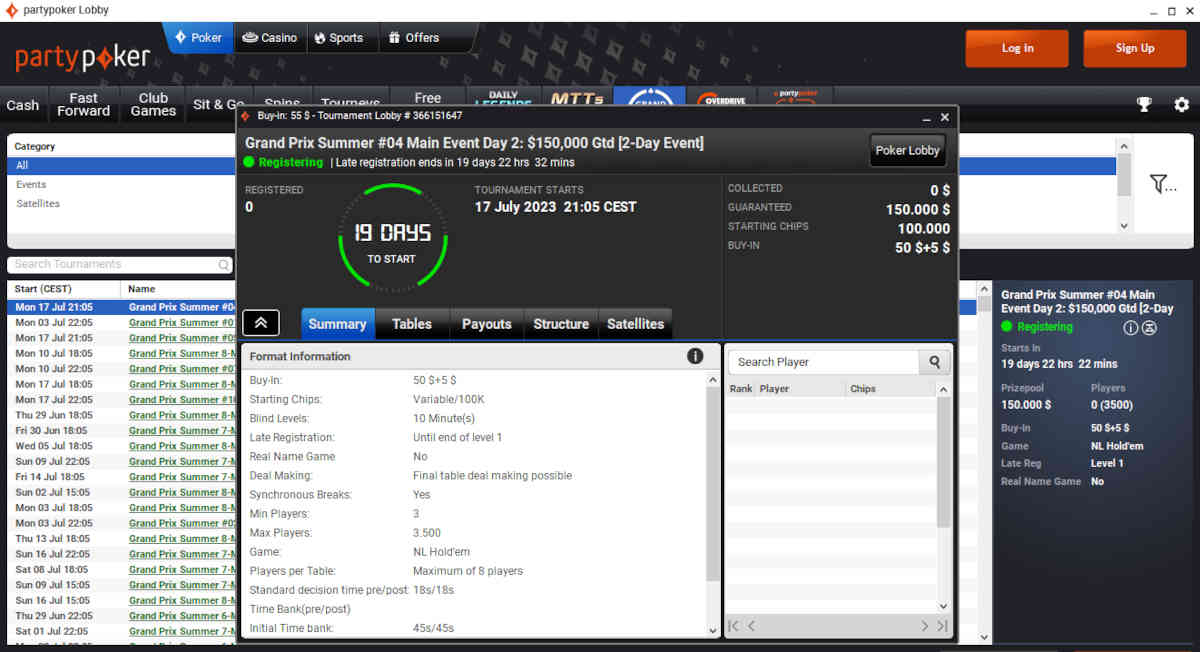Go to first page of player list
1200x652 pixels.
pos(733,626)
